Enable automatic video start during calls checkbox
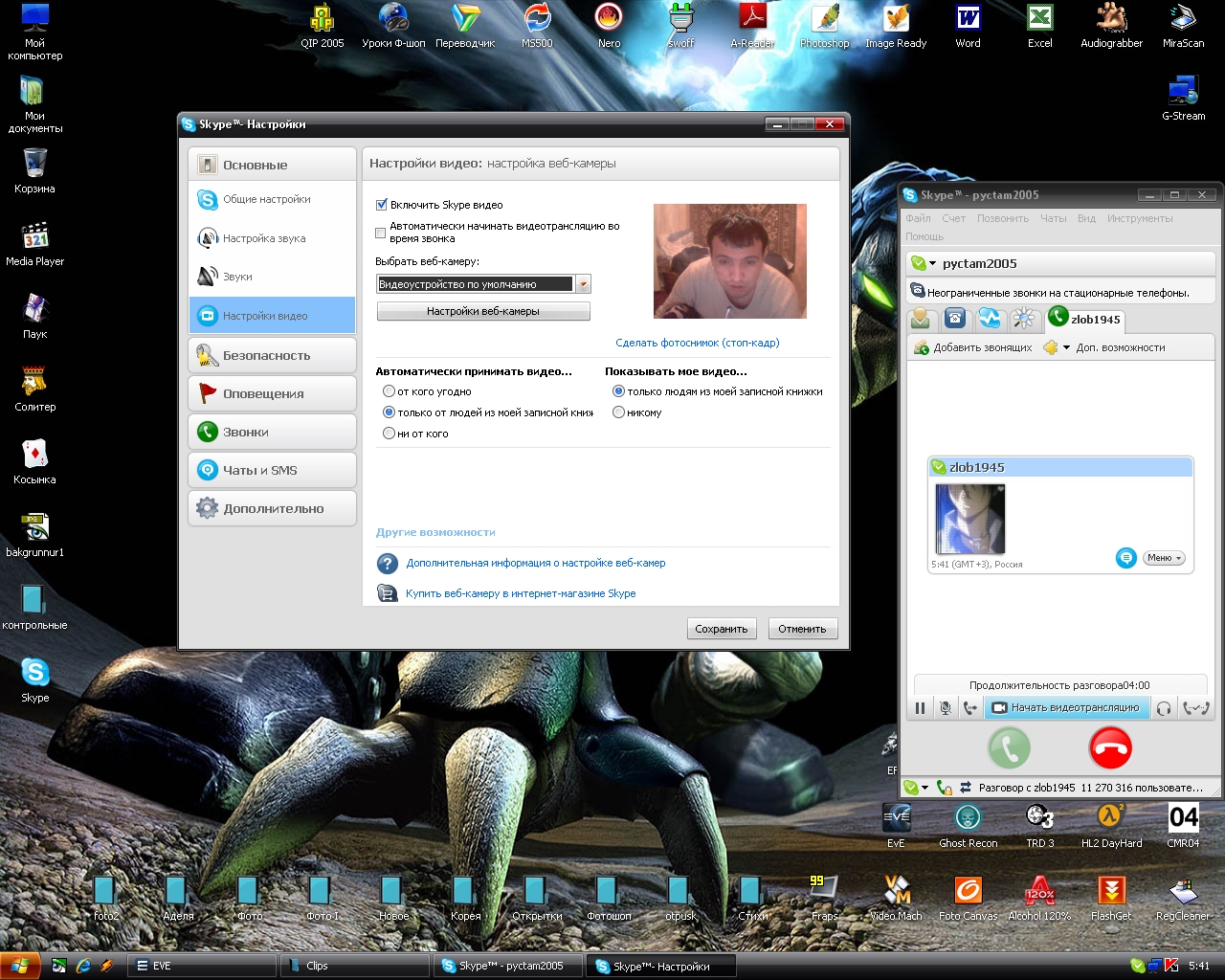This screenshot has height=980, width=1225. coord(381,233)
